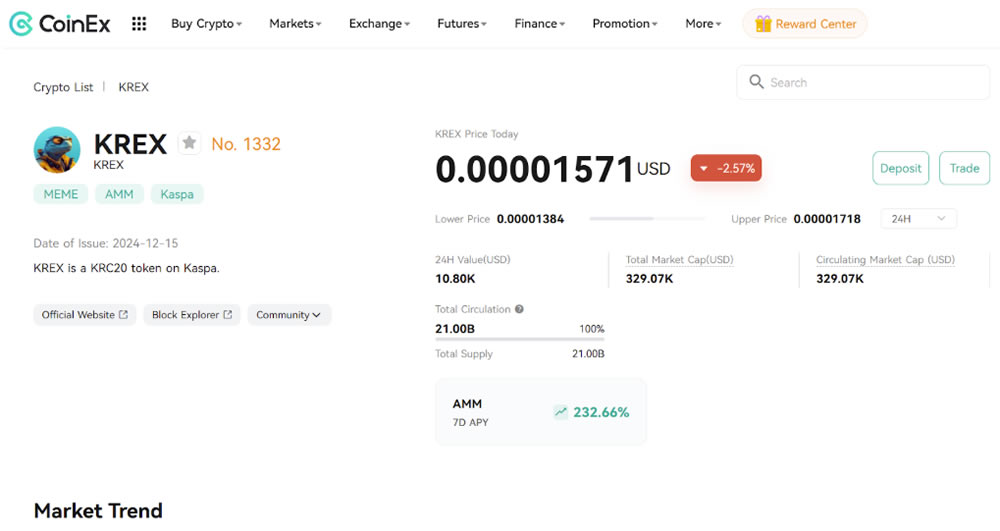Expand the Buy Crypto menu
The image size is (1000, 531).
tap(206, 24)
